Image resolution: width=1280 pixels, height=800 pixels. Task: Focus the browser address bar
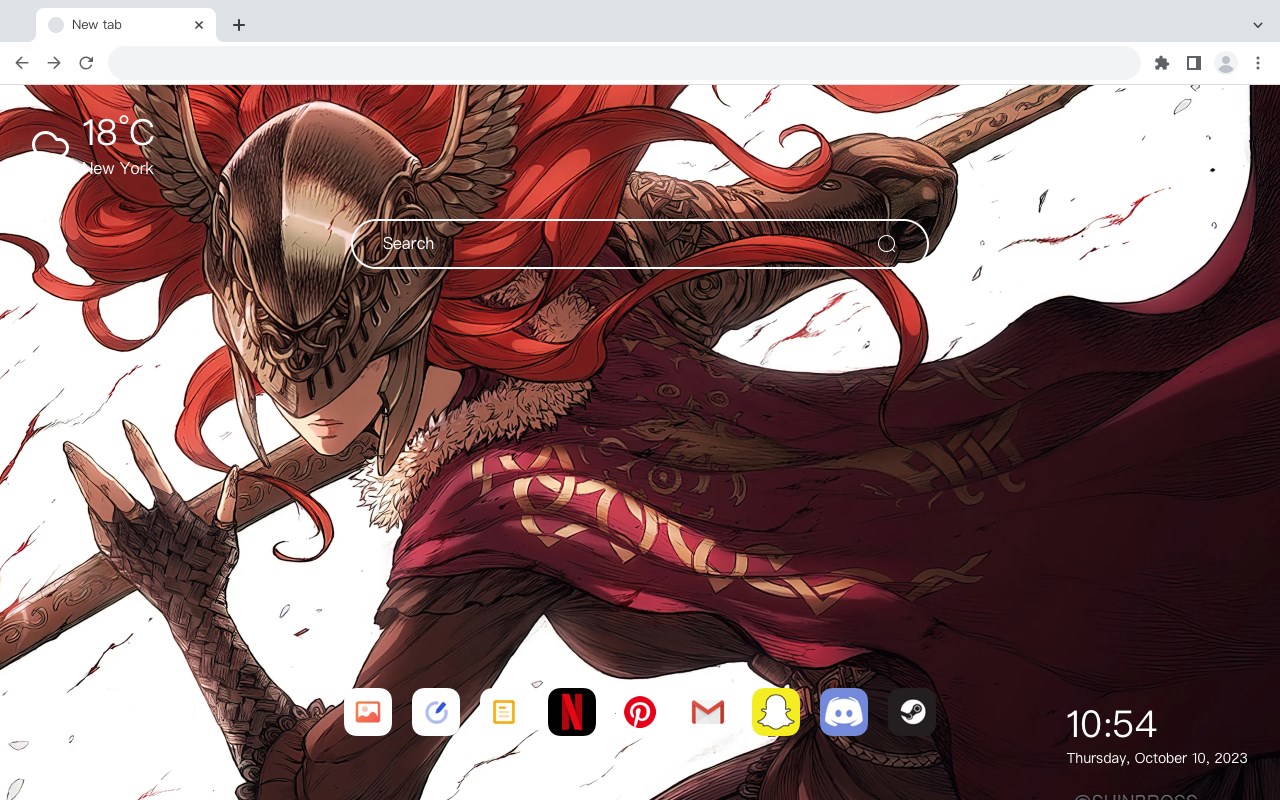624,63
